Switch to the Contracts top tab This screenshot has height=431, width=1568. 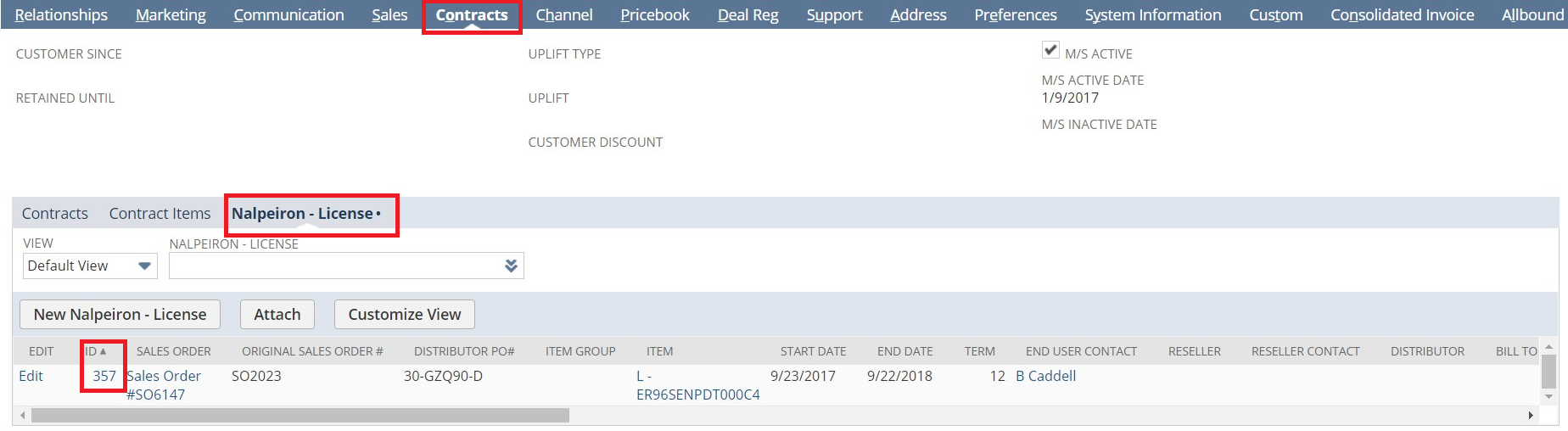[x=472, y=15]
